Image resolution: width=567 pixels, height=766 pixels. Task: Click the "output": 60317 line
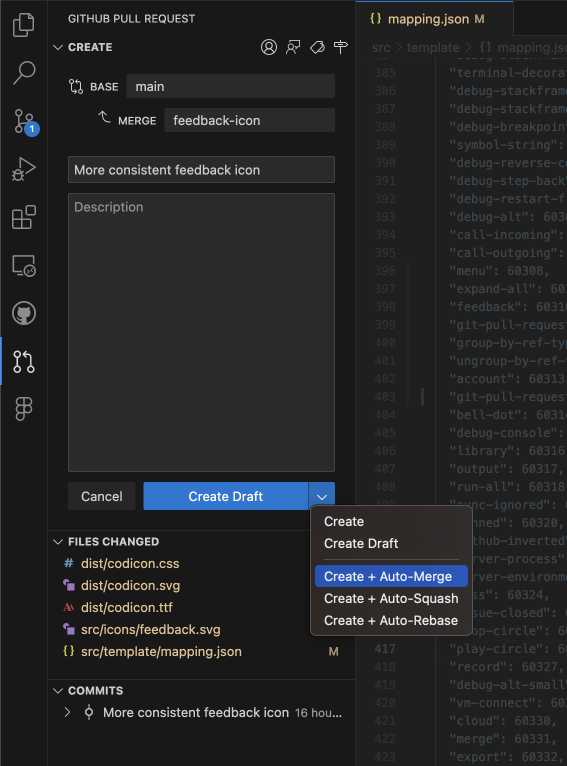pos(506,469)
